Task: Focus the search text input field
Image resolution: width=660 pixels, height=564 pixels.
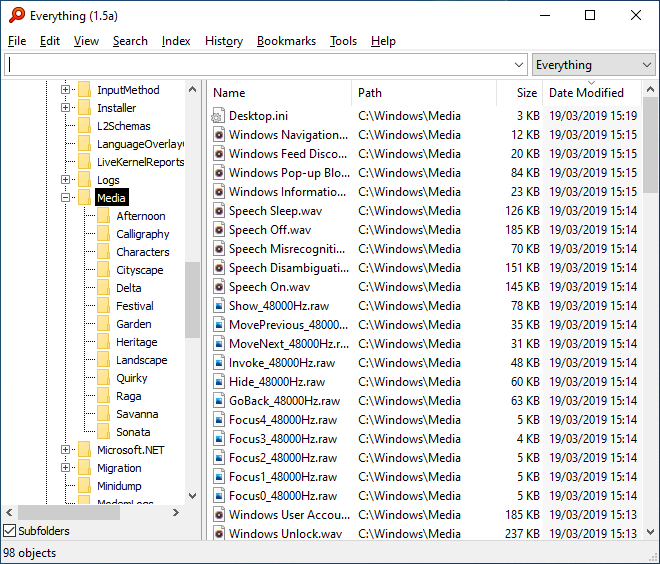Action: tap(259, 65)
